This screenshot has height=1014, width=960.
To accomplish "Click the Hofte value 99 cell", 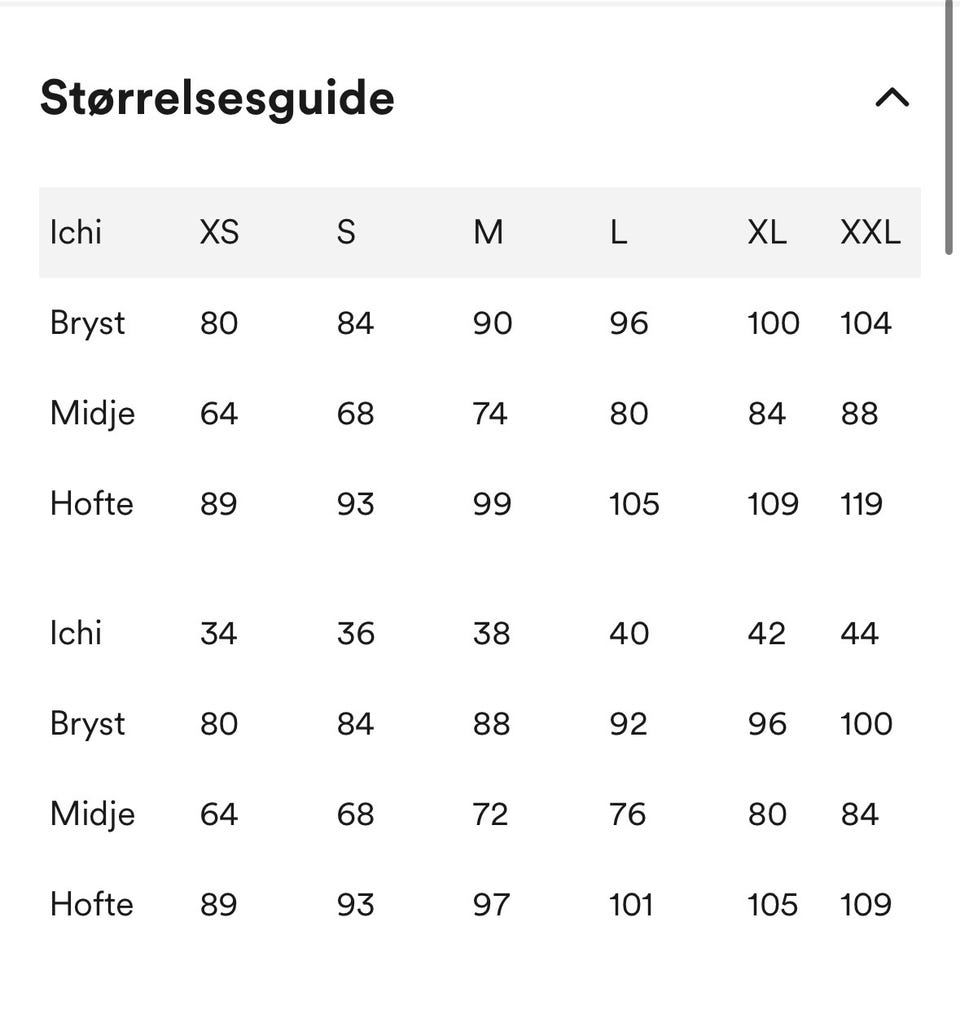I will (492, 504).
